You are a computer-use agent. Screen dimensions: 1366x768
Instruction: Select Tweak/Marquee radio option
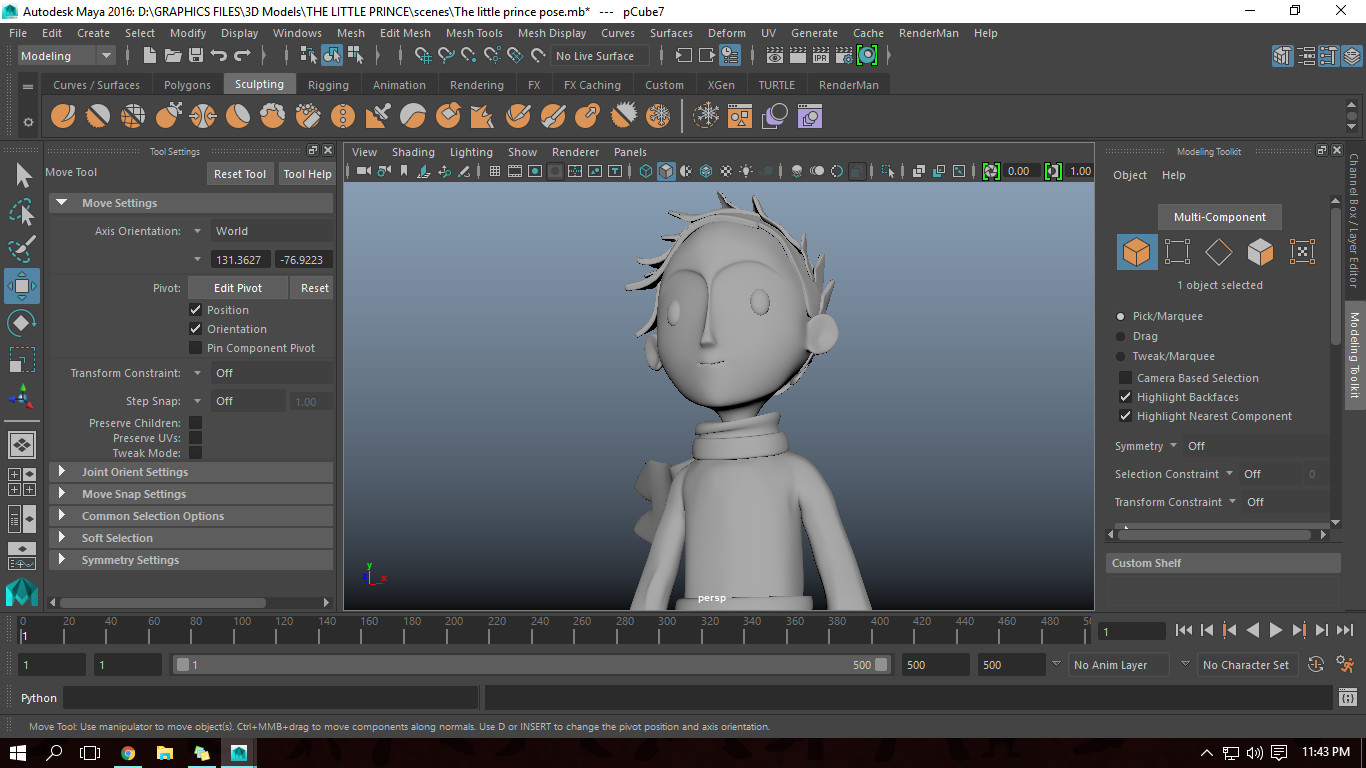point(1121,356)
